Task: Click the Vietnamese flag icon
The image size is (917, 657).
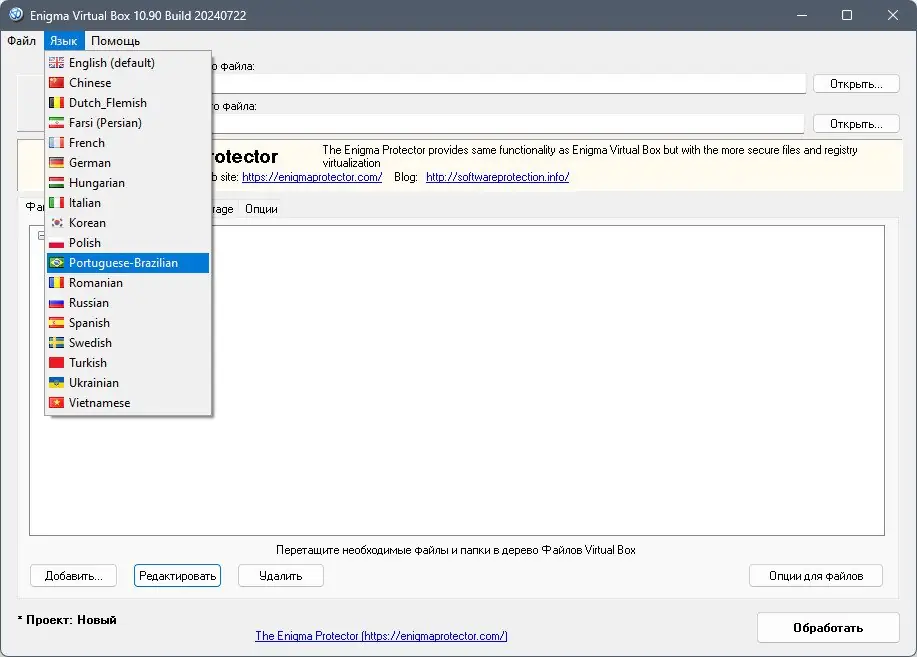Action: point(57,403)
